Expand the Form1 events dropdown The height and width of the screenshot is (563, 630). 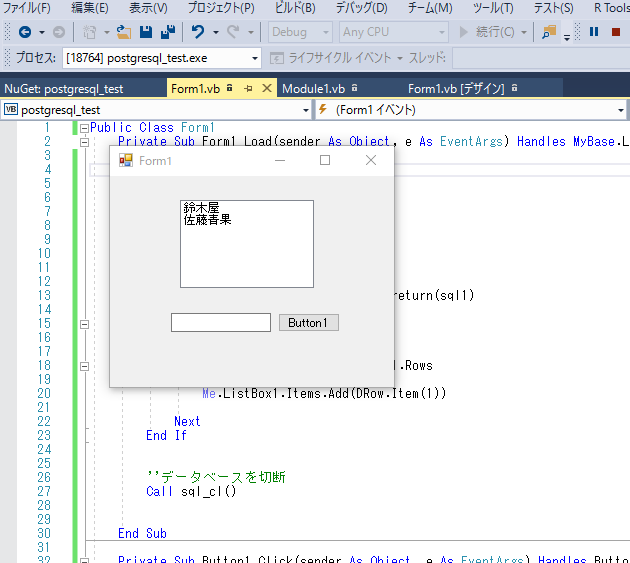(x=620, y=109)
